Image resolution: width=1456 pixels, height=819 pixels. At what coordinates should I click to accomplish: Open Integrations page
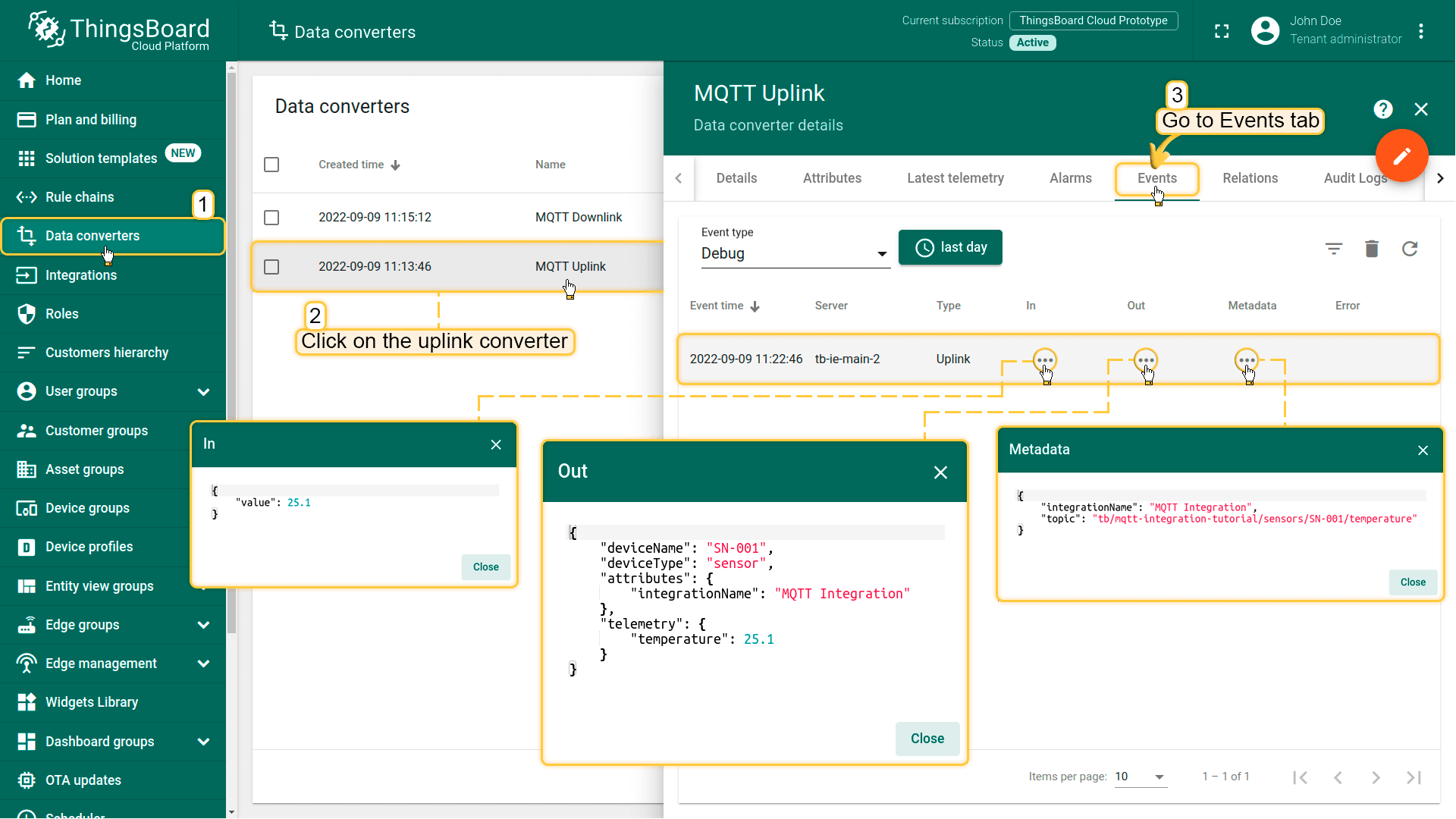tap(113, 275)
